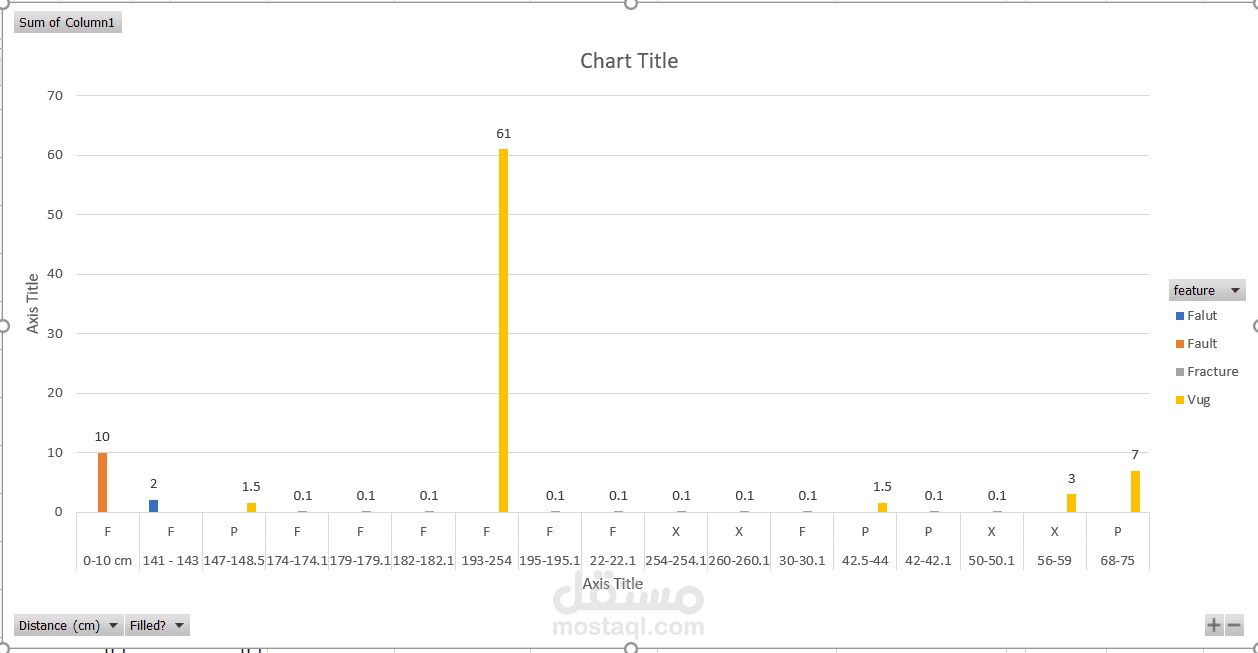Select the Chart Title text
The height and width of the screenshot is (653, 1258).
[x=629, y=61]
